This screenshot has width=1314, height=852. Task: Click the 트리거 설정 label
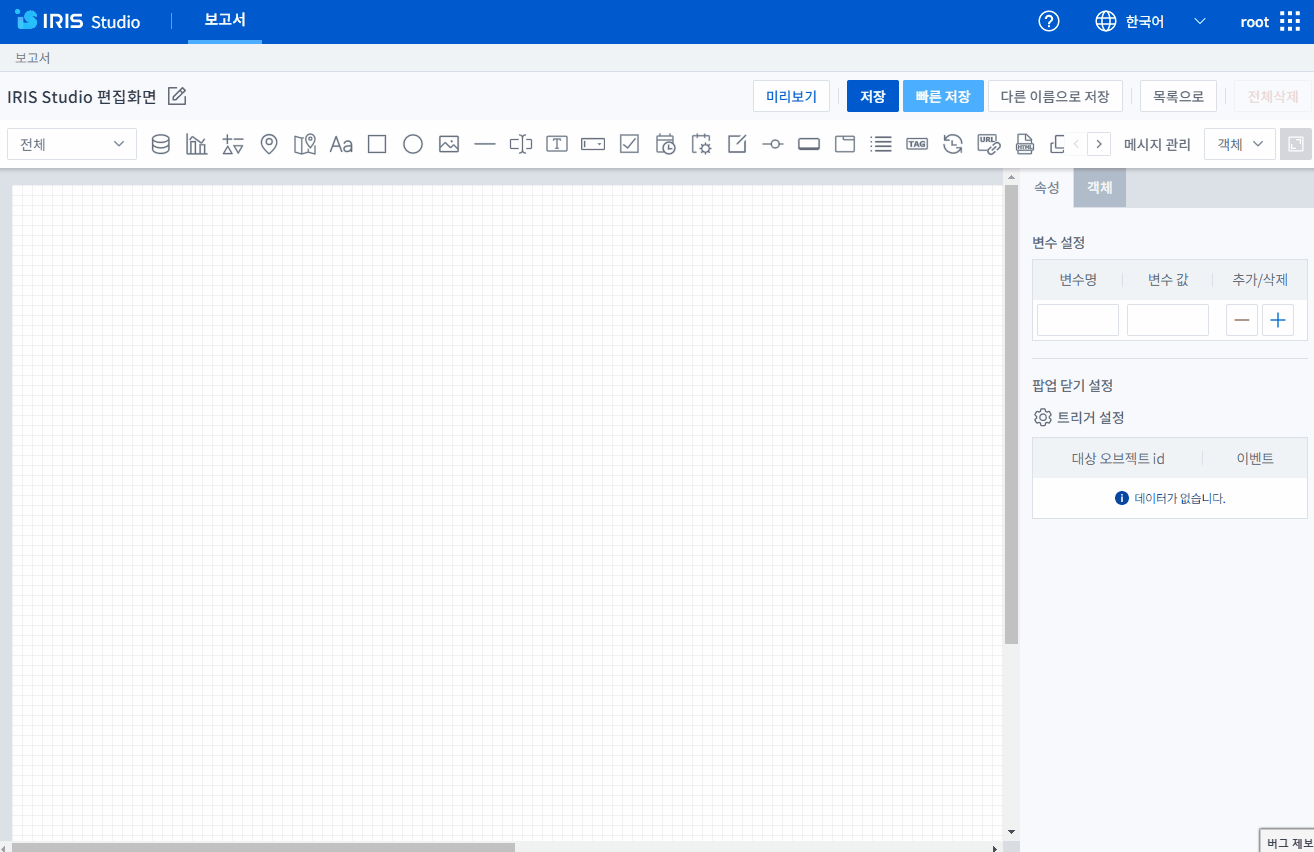coord(1090,418)
